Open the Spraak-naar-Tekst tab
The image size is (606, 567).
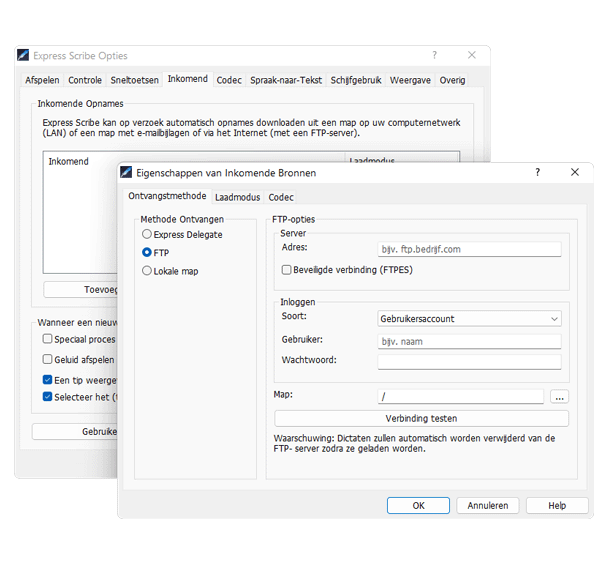pos(286,80)
